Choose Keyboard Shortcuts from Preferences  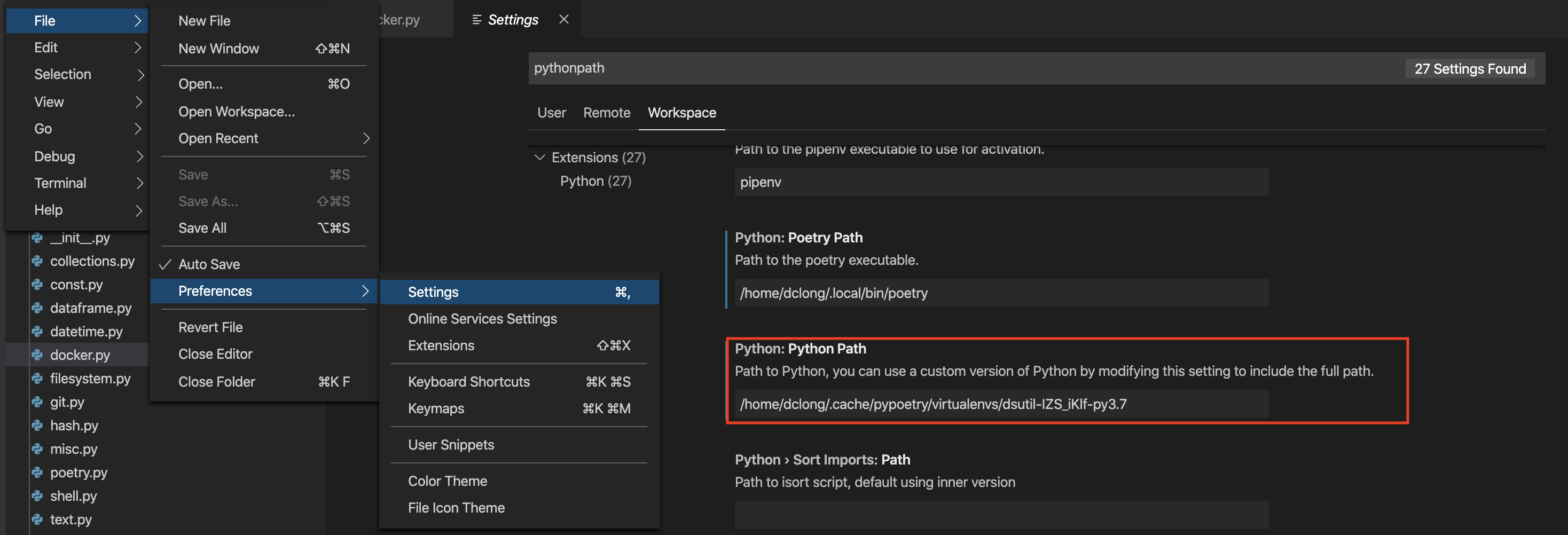pos(469,382)
